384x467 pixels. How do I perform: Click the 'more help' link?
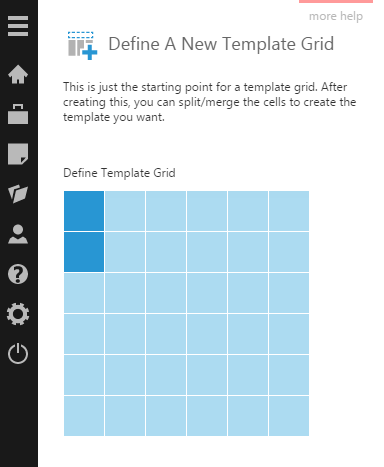click(x=336, y=16)
